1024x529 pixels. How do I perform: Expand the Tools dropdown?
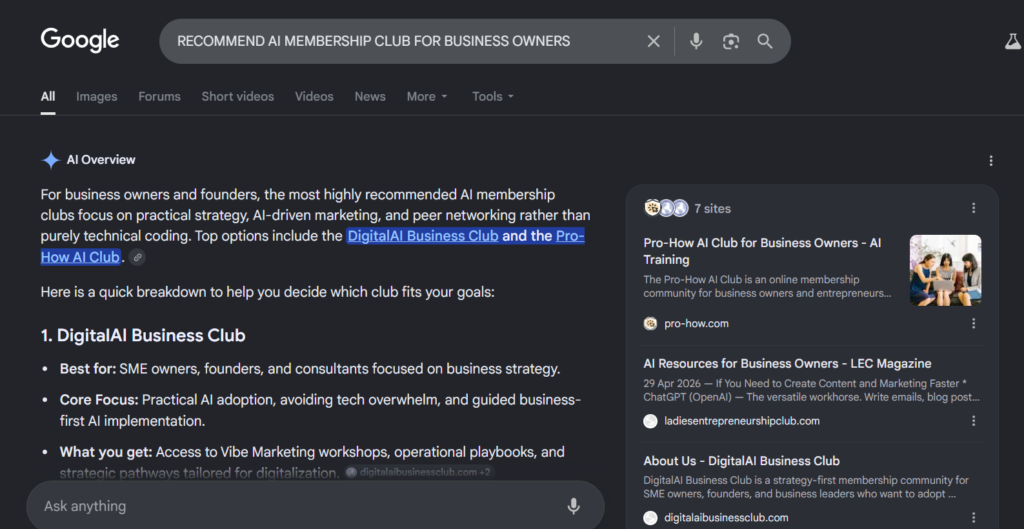coord(493,97)
